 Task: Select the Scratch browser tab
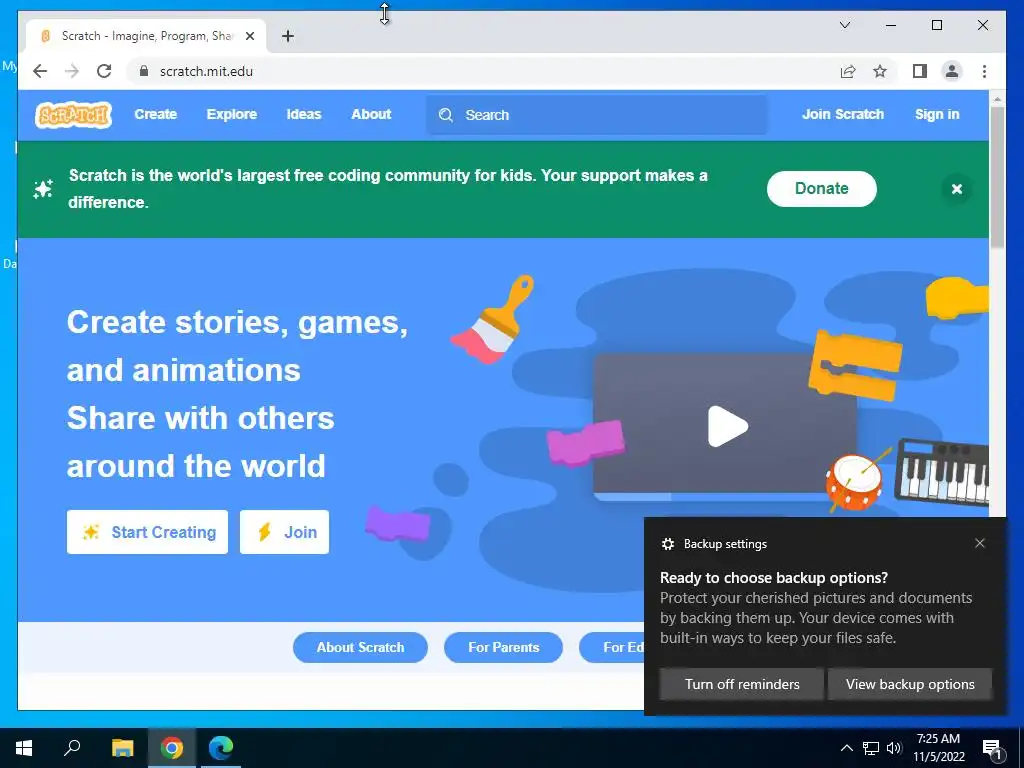[x=147, y=36]
